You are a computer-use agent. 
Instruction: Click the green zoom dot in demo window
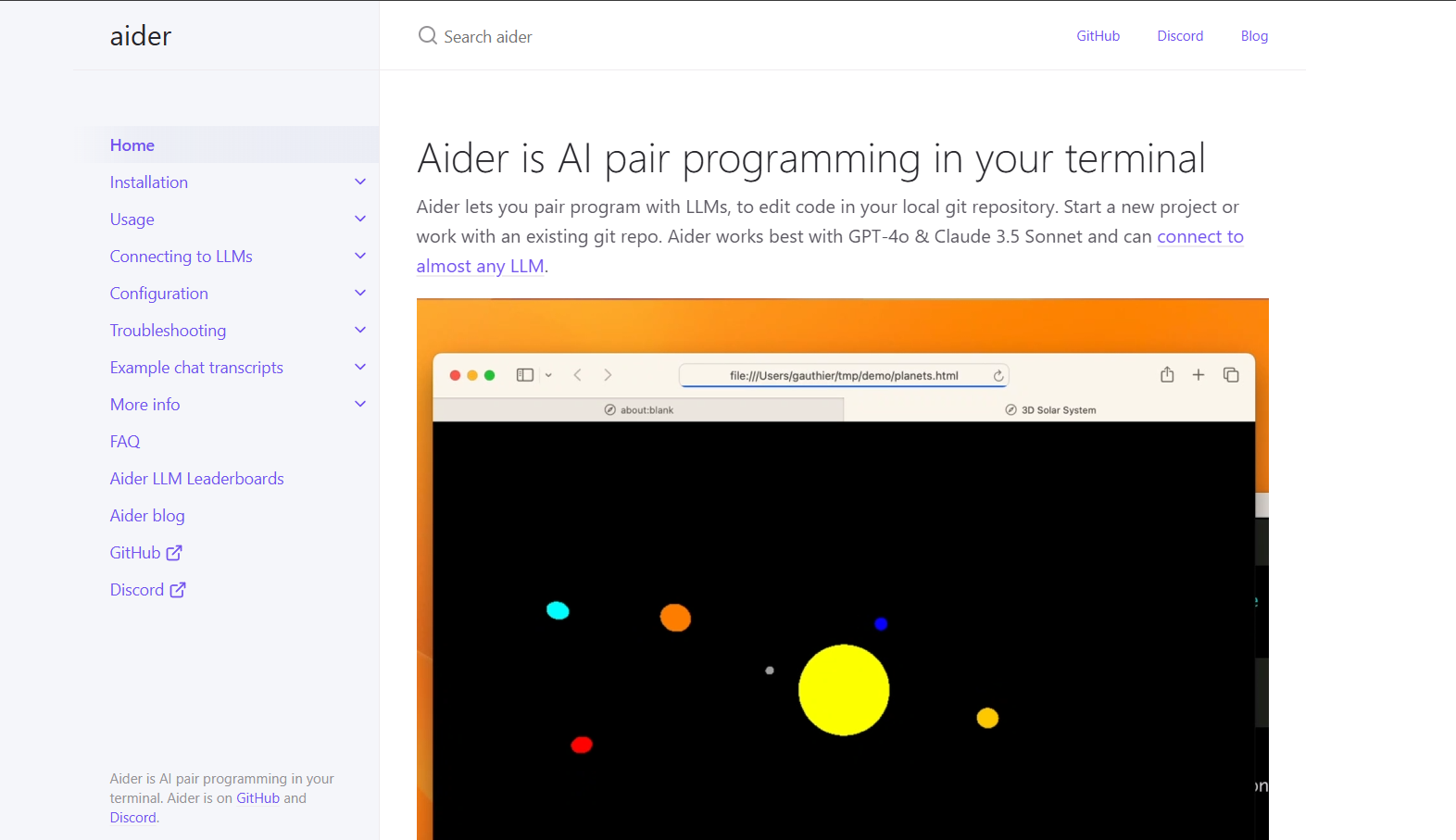tap(490, 375)
